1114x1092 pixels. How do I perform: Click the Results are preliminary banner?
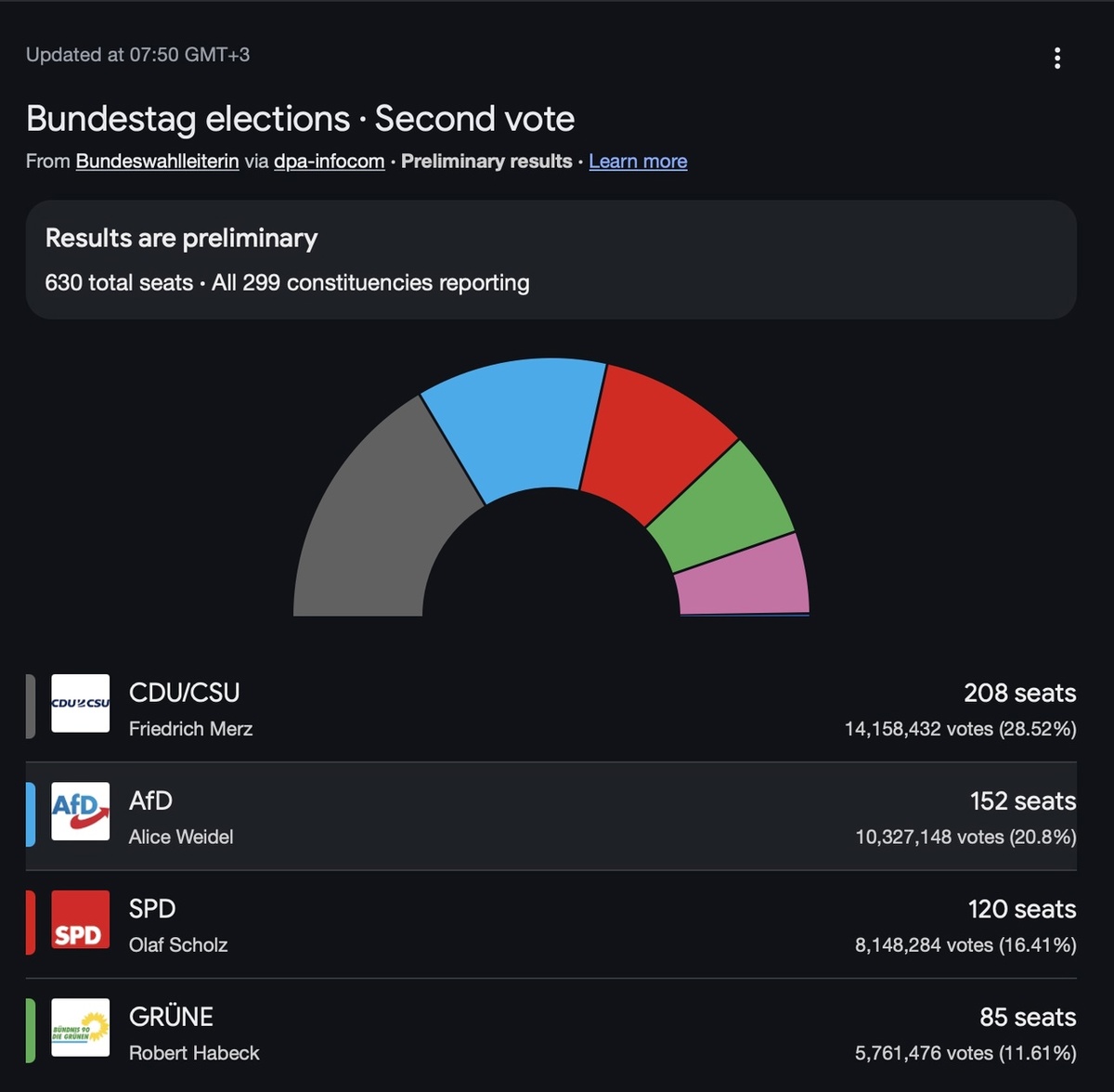[x=551, y=260]
